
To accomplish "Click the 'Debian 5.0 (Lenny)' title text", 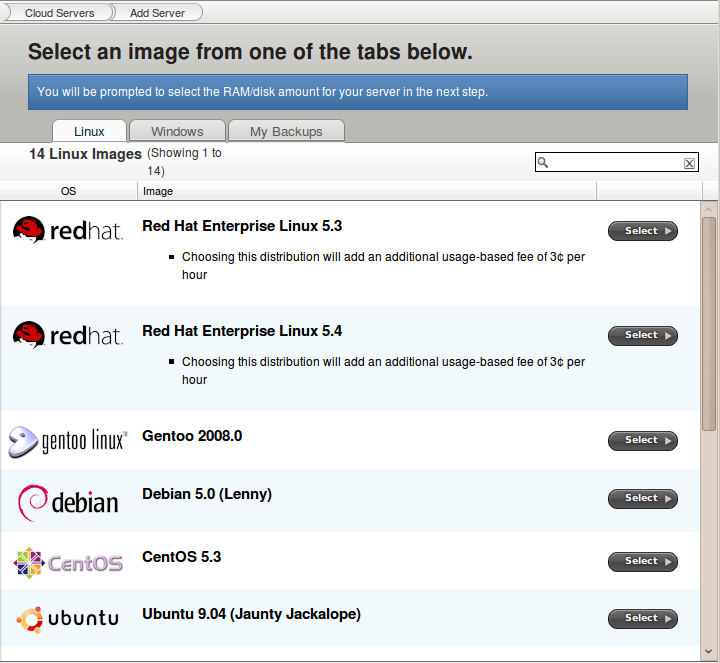I will [x=207, y=494].
